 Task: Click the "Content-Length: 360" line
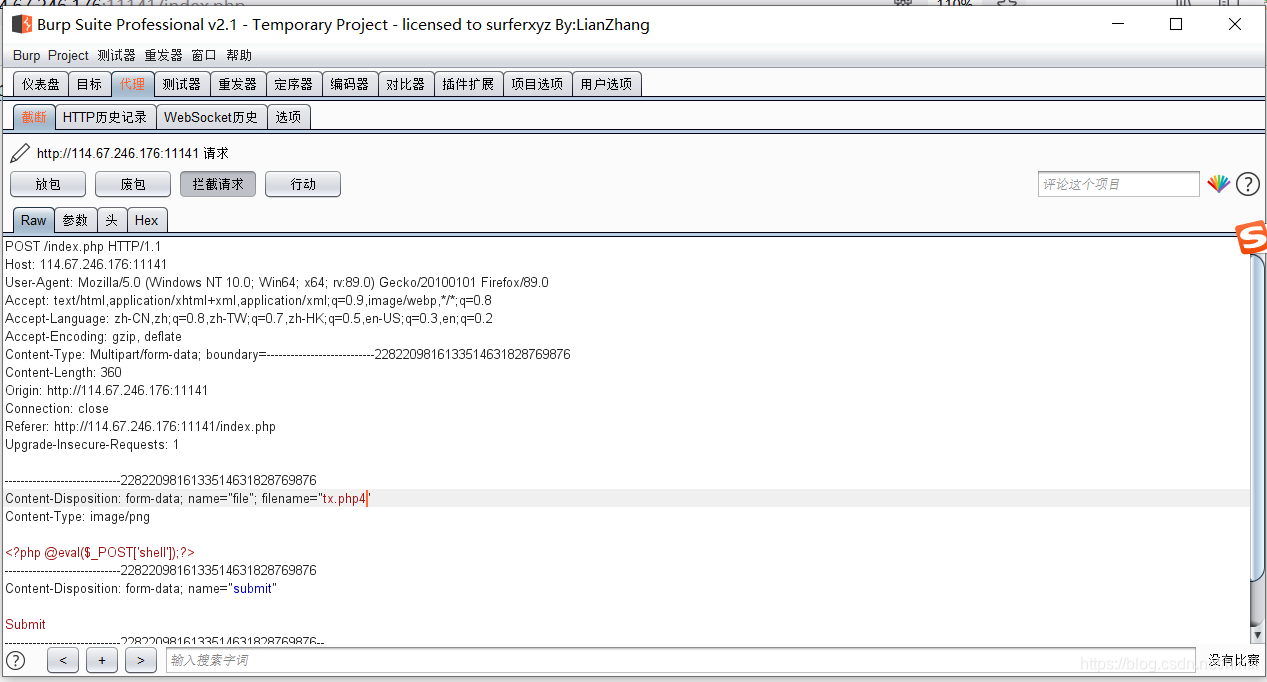click(63, 372)
